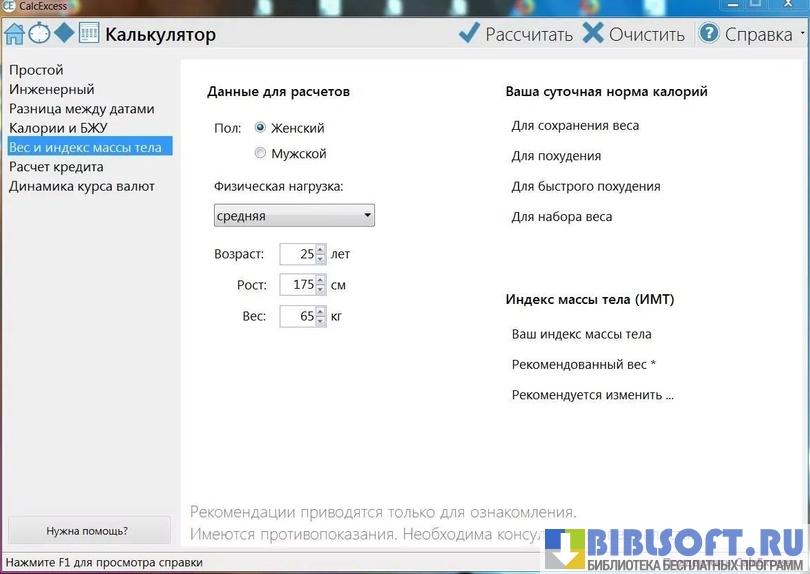Open Справка help question-mark icon
810x574 pixels.
point(709,34)
